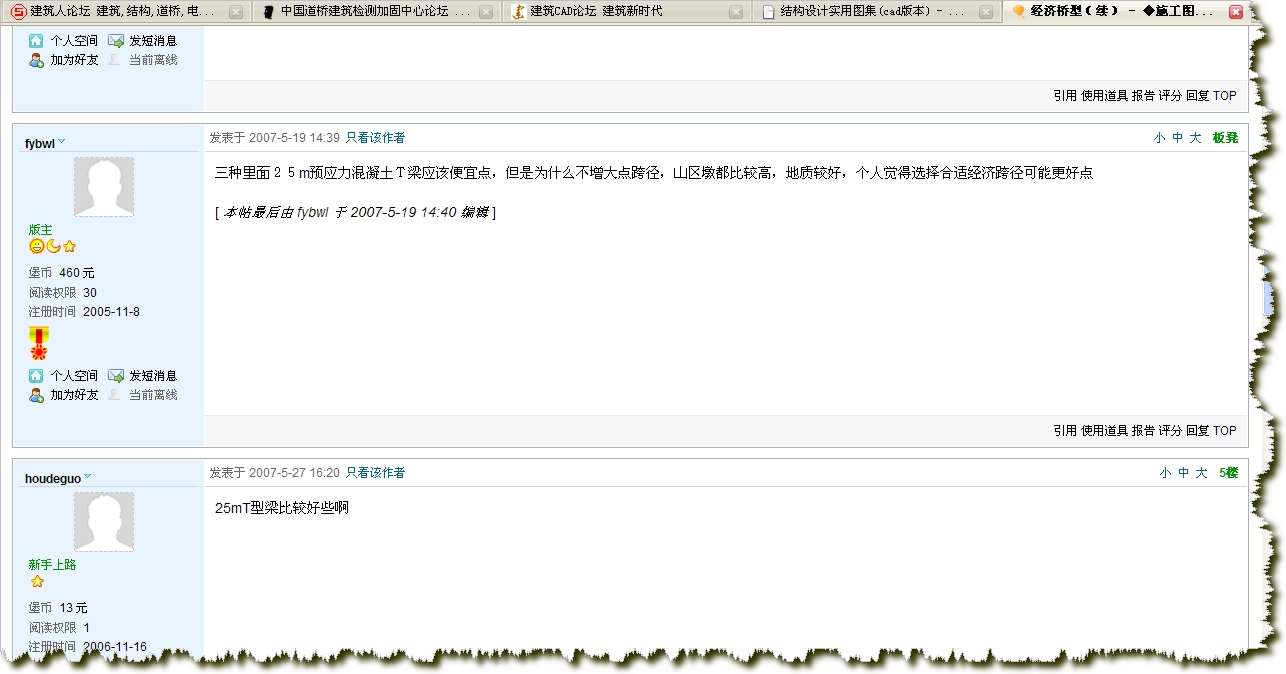Close the 建筑人论坛 tab

coord(235,12)
